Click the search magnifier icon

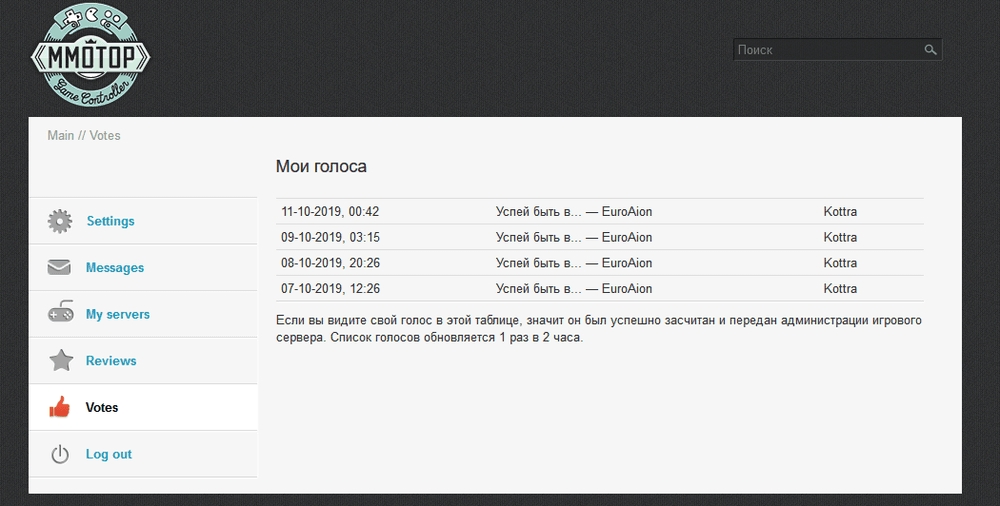pos(930,50)
